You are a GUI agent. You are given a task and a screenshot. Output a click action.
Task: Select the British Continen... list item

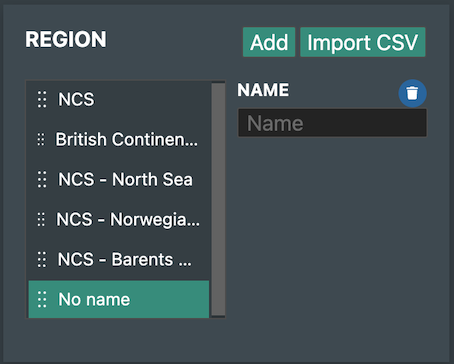pyautogui.click(x=119, y=139)
